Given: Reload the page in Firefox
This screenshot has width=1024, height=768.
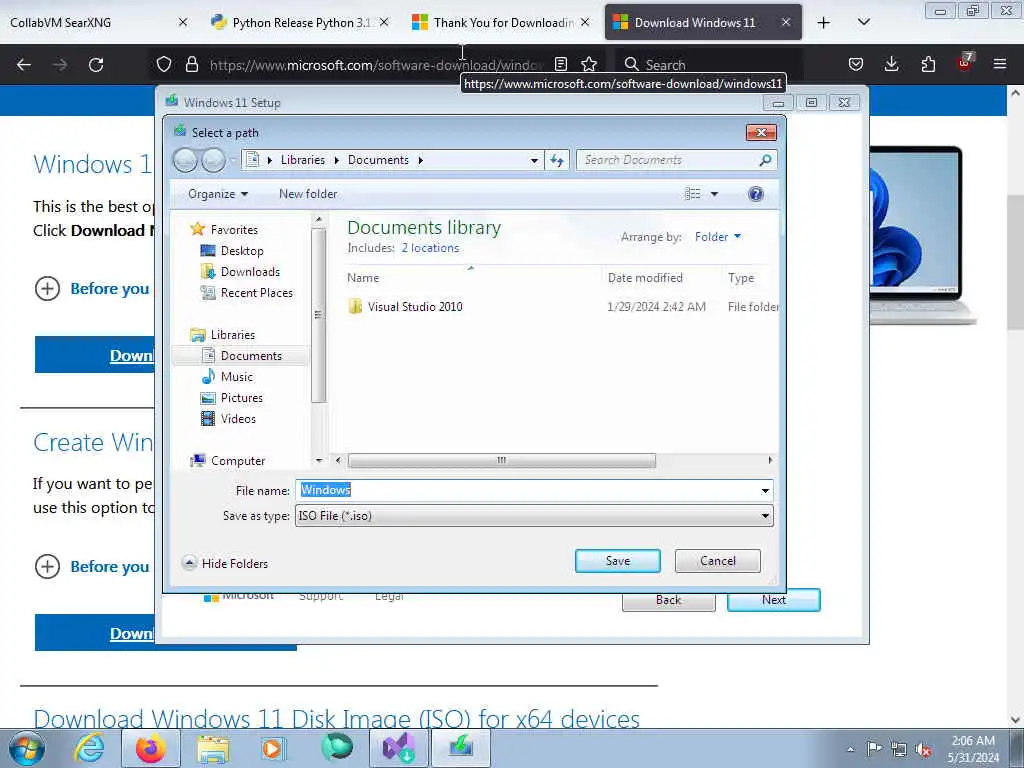Looking at the screenshot, I should click(96, 65).
